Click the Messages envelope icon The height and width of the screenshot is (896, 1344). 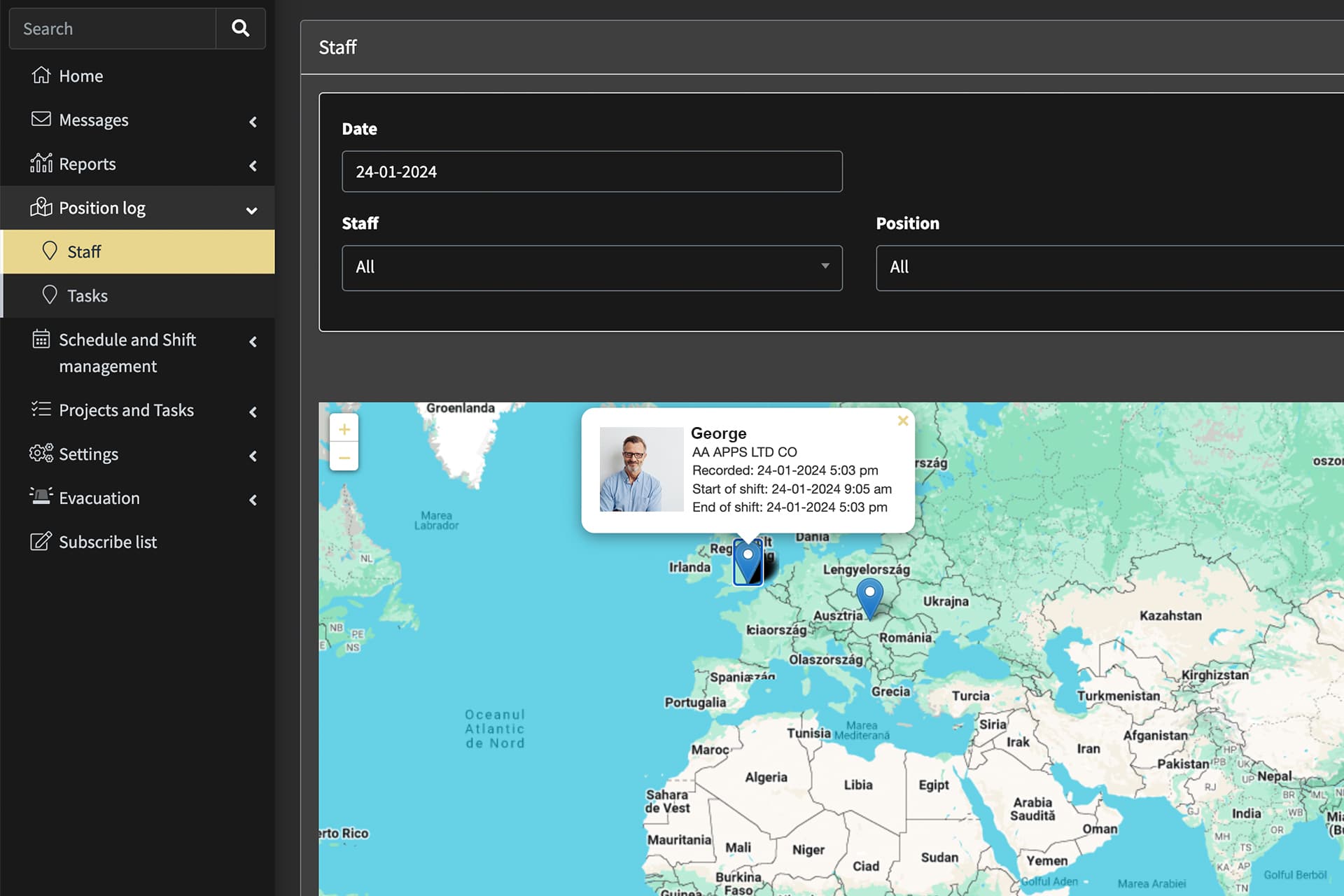point(41,119)
